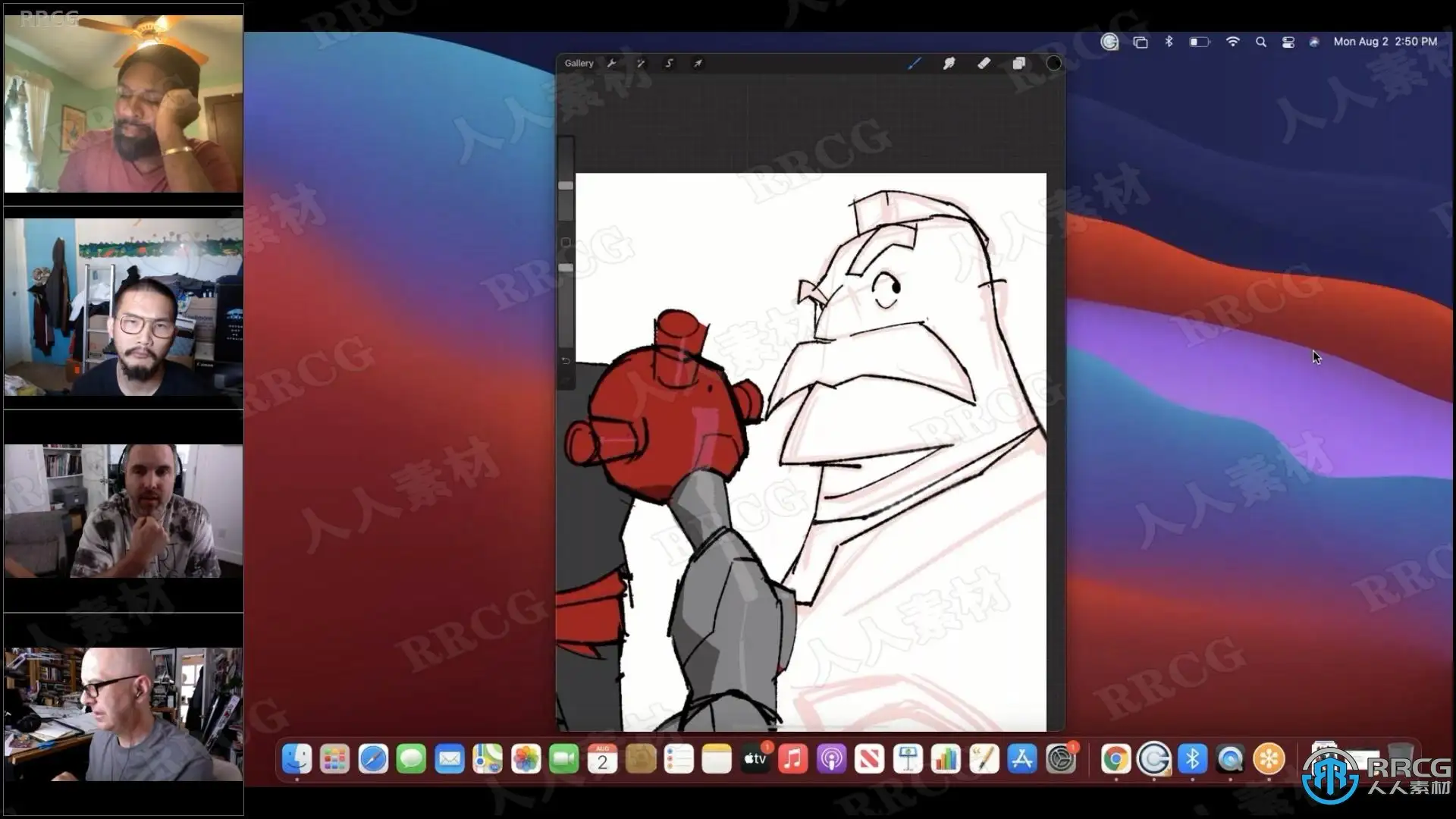
Task: Open the Adjustments magic wand menu
Action: (641, 64)
